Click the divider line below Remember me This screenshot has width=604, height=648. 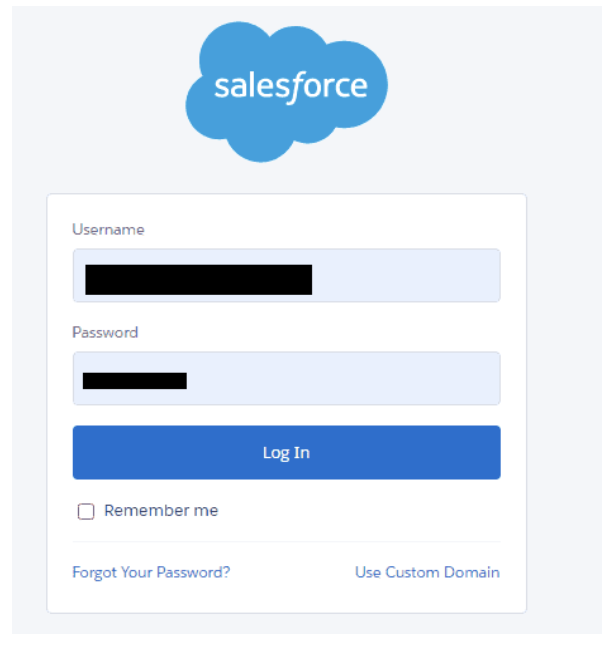(287, 541)
